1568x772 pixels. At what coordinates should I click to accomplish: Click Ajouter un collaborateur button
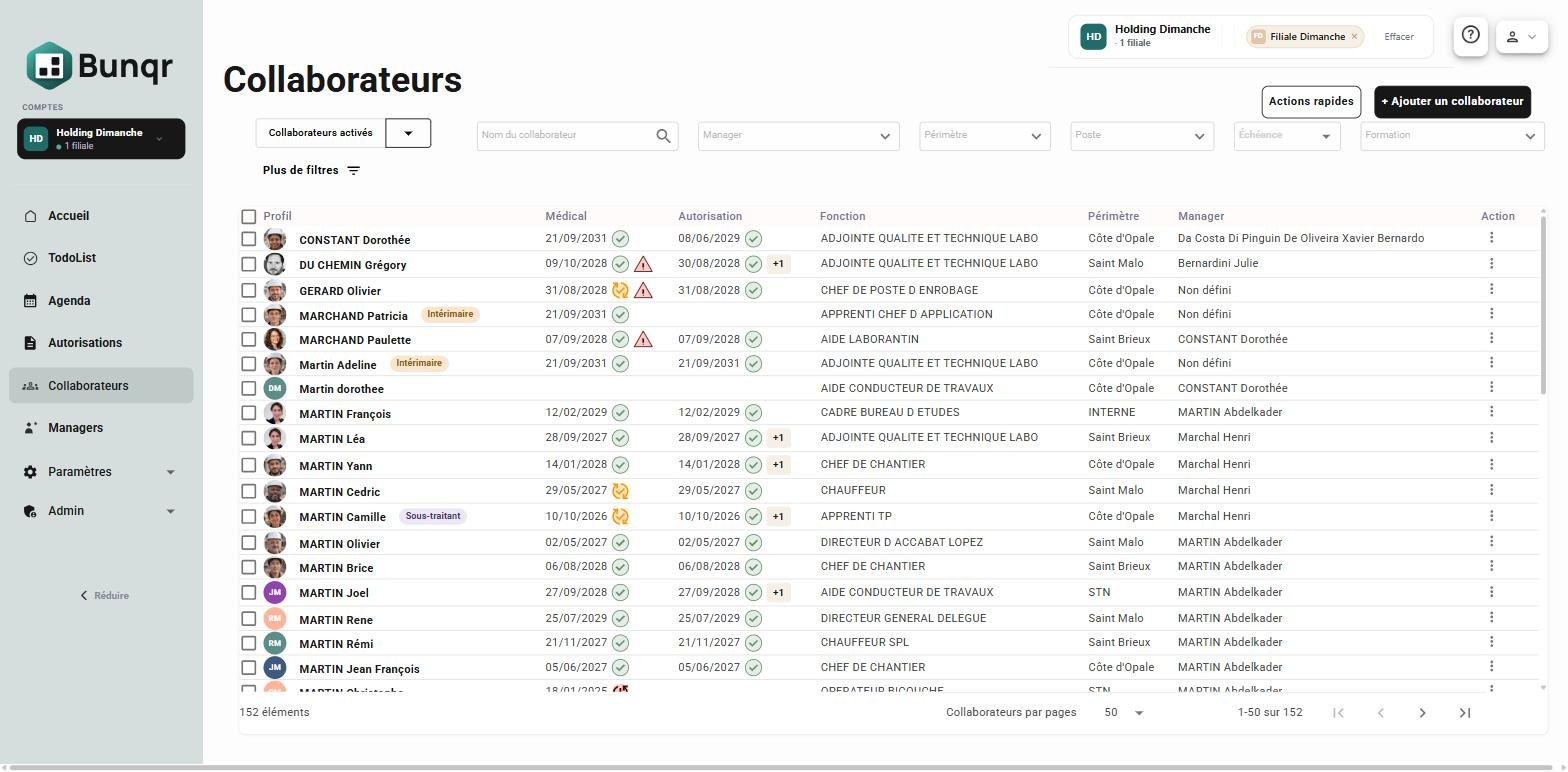(1452, 102)
